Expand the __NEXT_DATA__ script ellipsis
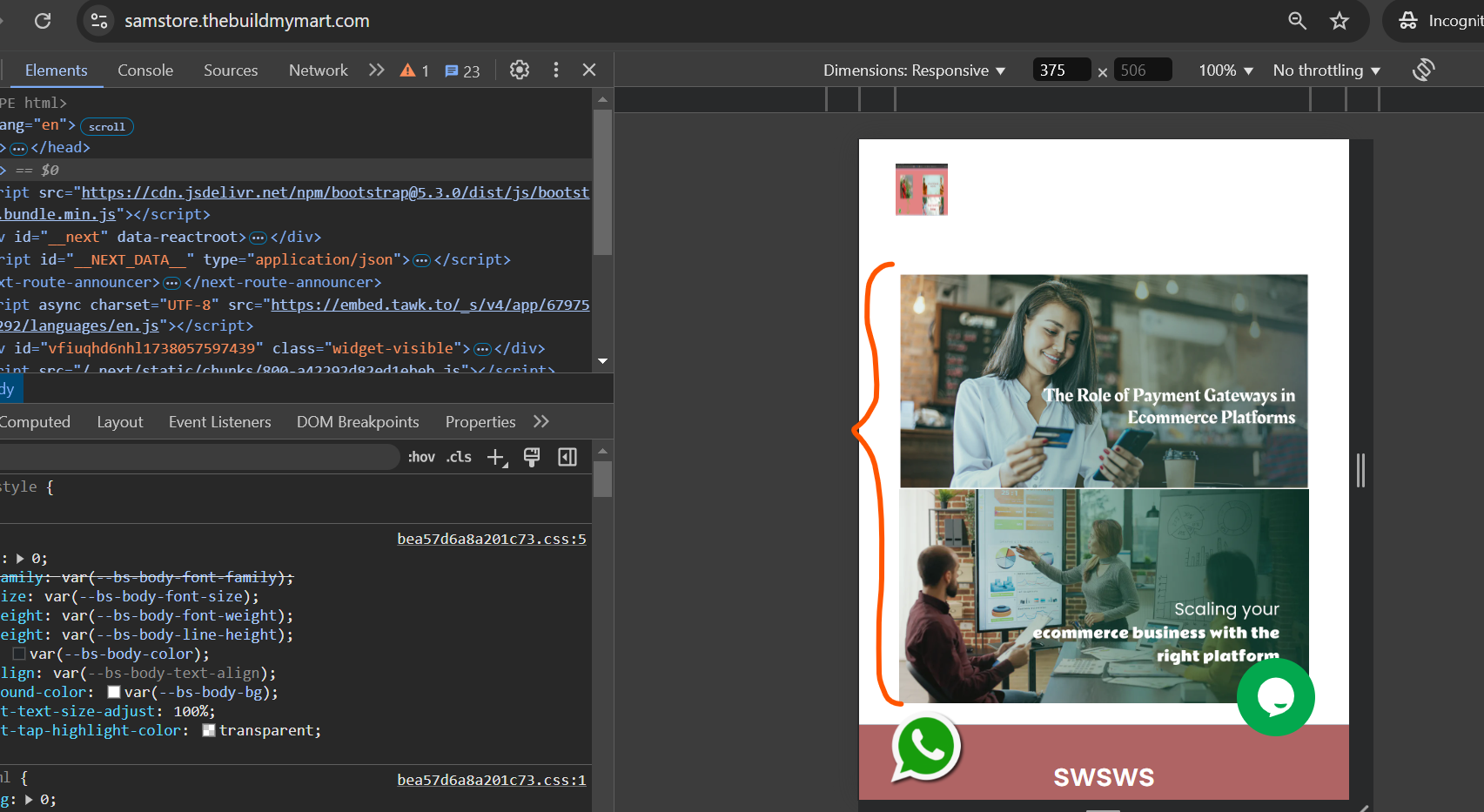Image resolution: width=1484 pixels, height=812 pixels. (x=422, y=260)
